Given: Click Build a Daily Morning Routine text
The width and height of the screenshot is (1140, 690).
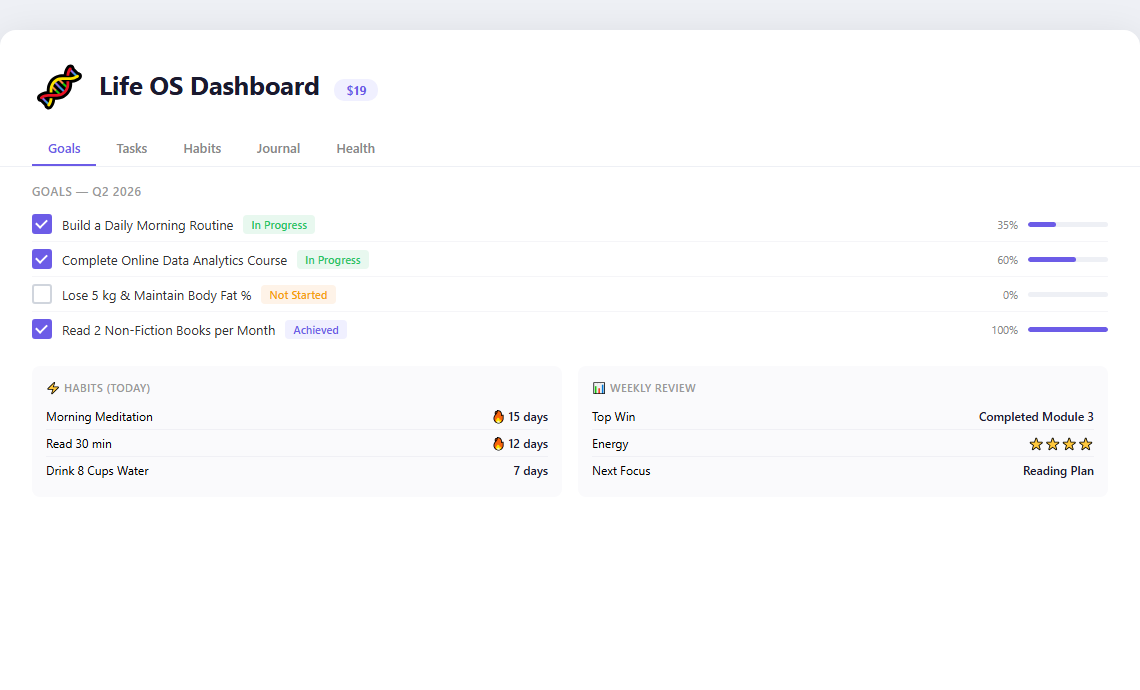Looking at the screenshot, I should tap(148, 225).
